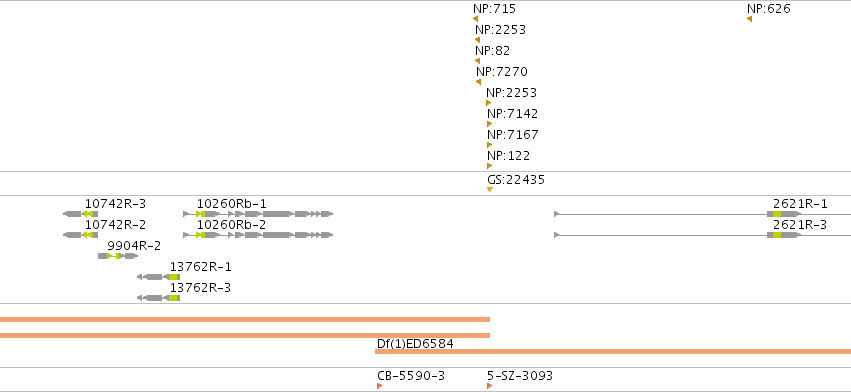
Task: Select the 2621R-1 transcript glyph
Action: [702, 214]
